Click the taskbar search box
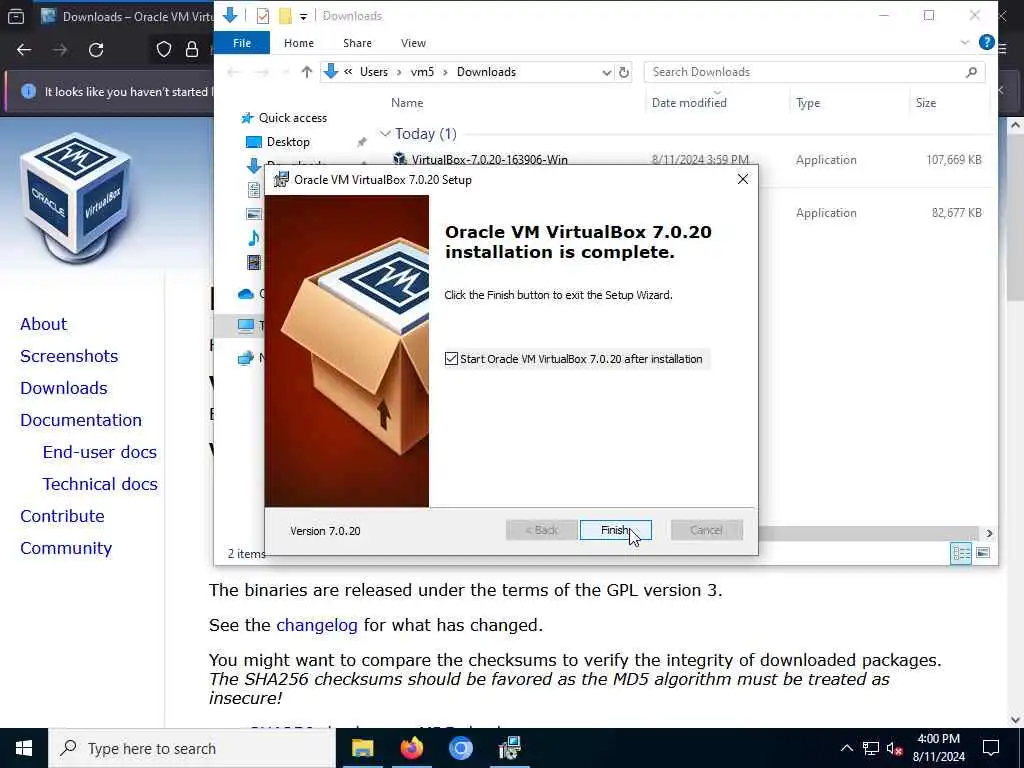 [x=192, y=748]
